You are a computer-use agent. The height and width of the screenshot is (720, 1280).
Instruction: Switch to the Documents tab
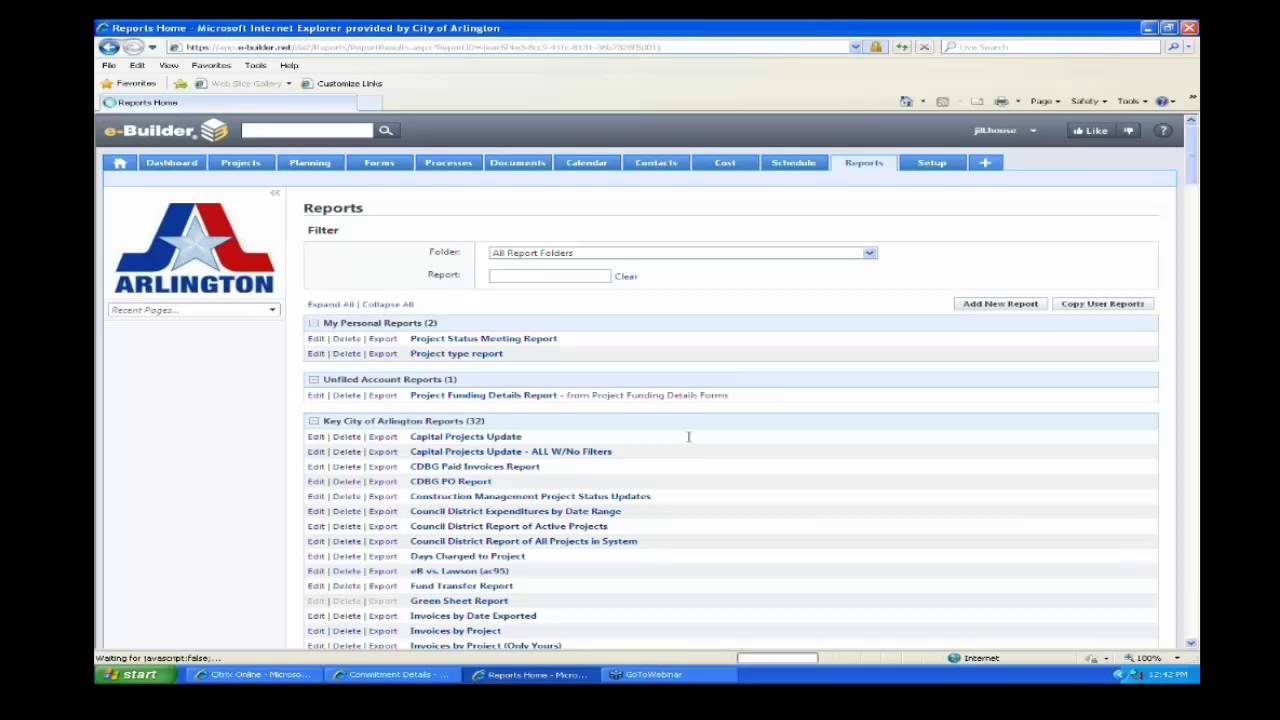pyautogui.click(x=517, y=163)
